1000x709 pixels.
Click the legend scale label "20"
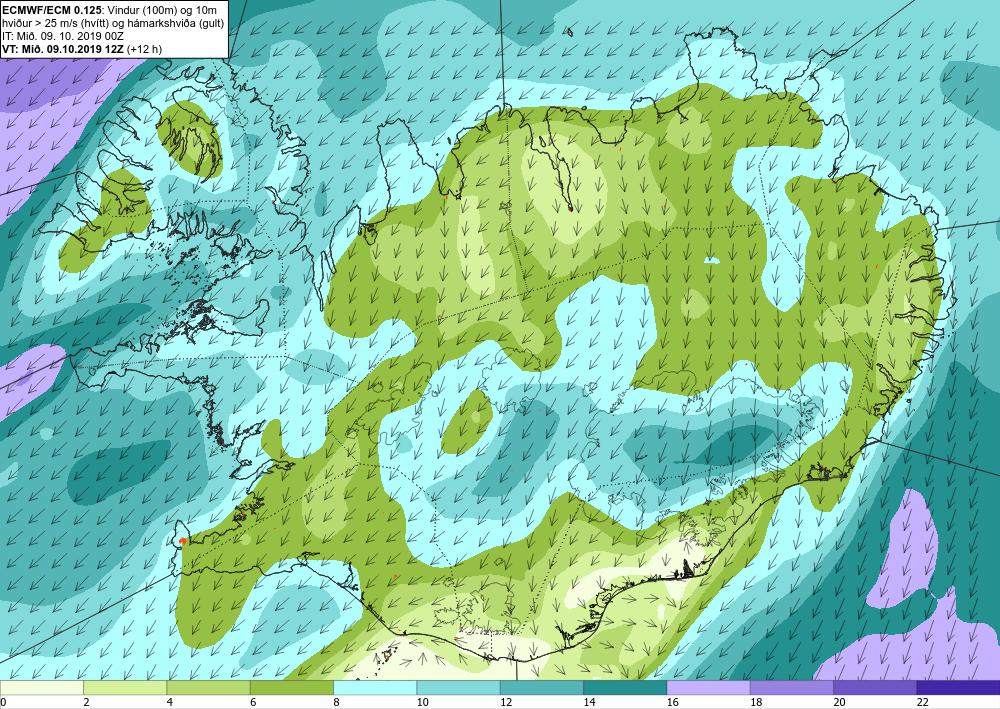point(840,702)
